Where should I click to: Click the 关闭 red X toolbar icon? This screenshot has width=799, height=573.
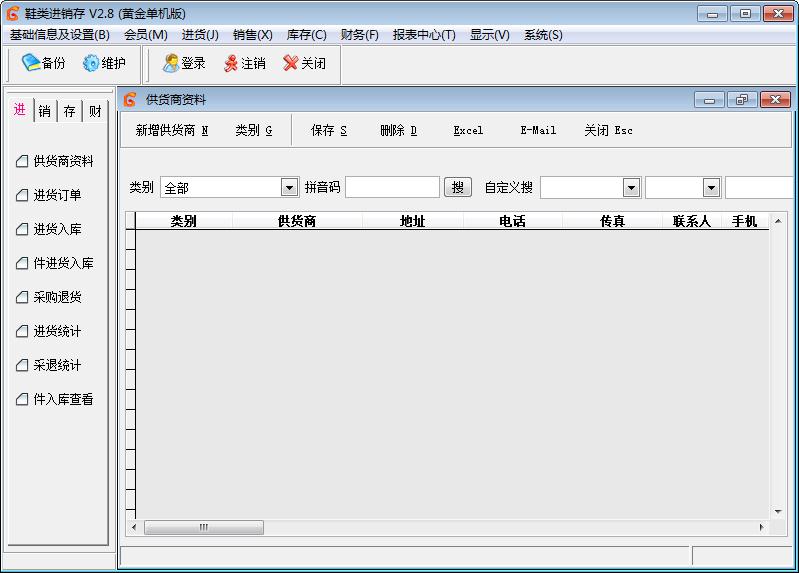290,63
